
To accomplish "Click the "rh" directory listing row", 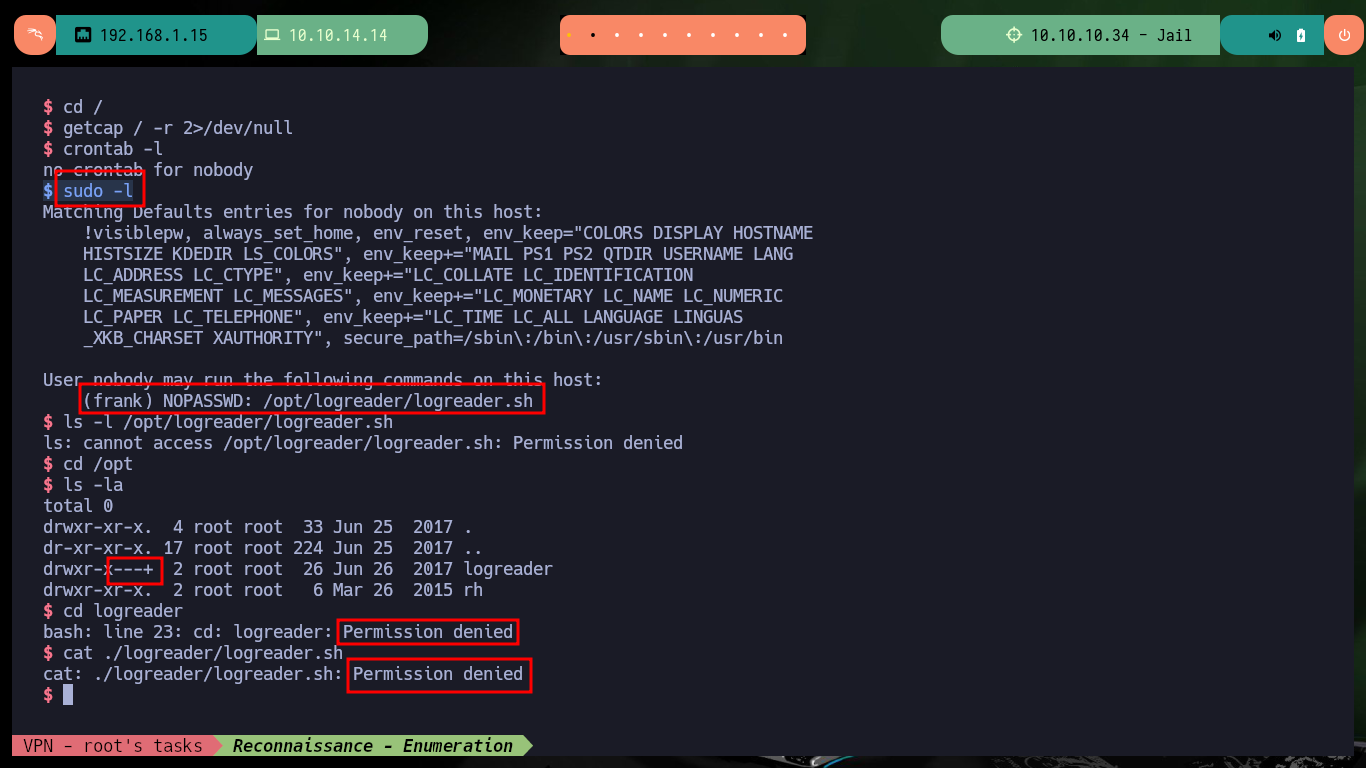I will (263, 590).
